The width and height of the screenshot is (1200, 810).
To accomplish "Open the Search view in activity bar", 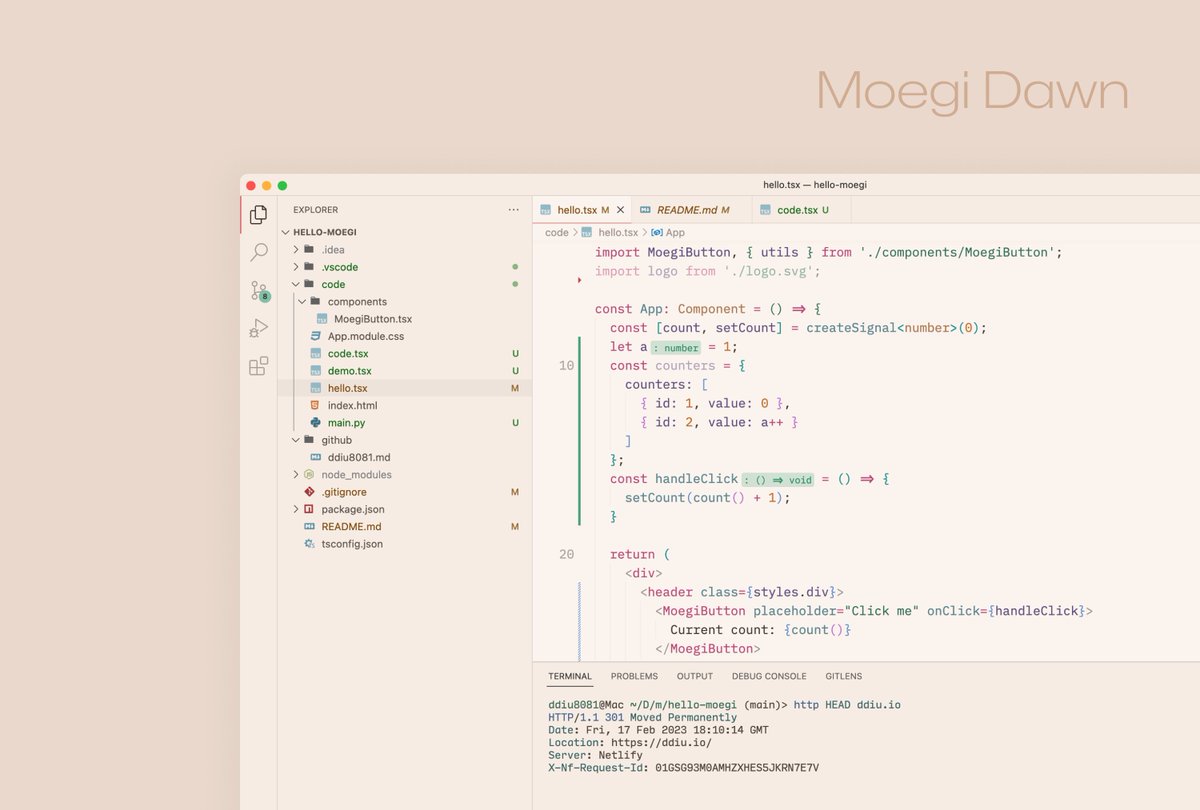I will 259,252.
